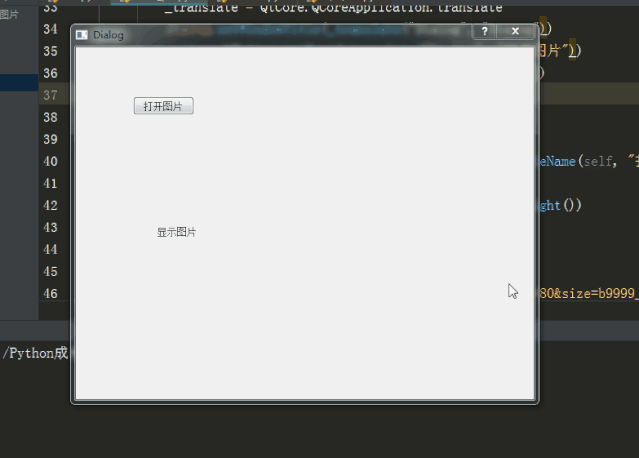Click line number 39 in the editor gutter

coord(51,139)
